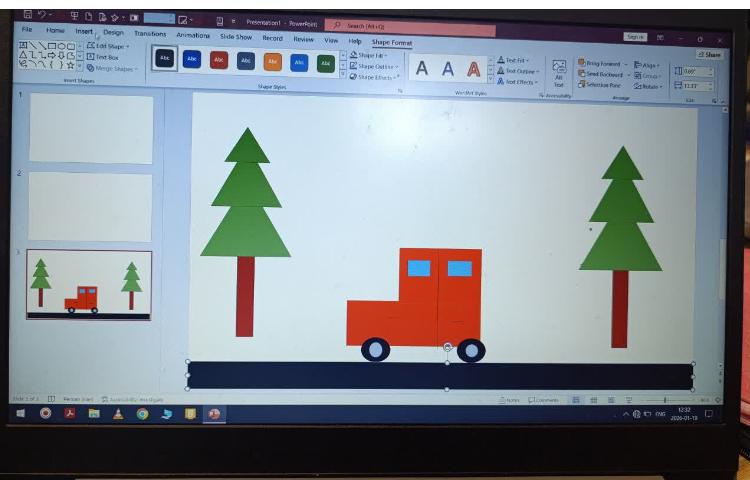
Task: Open the Selection Pane
Action: 603,85
